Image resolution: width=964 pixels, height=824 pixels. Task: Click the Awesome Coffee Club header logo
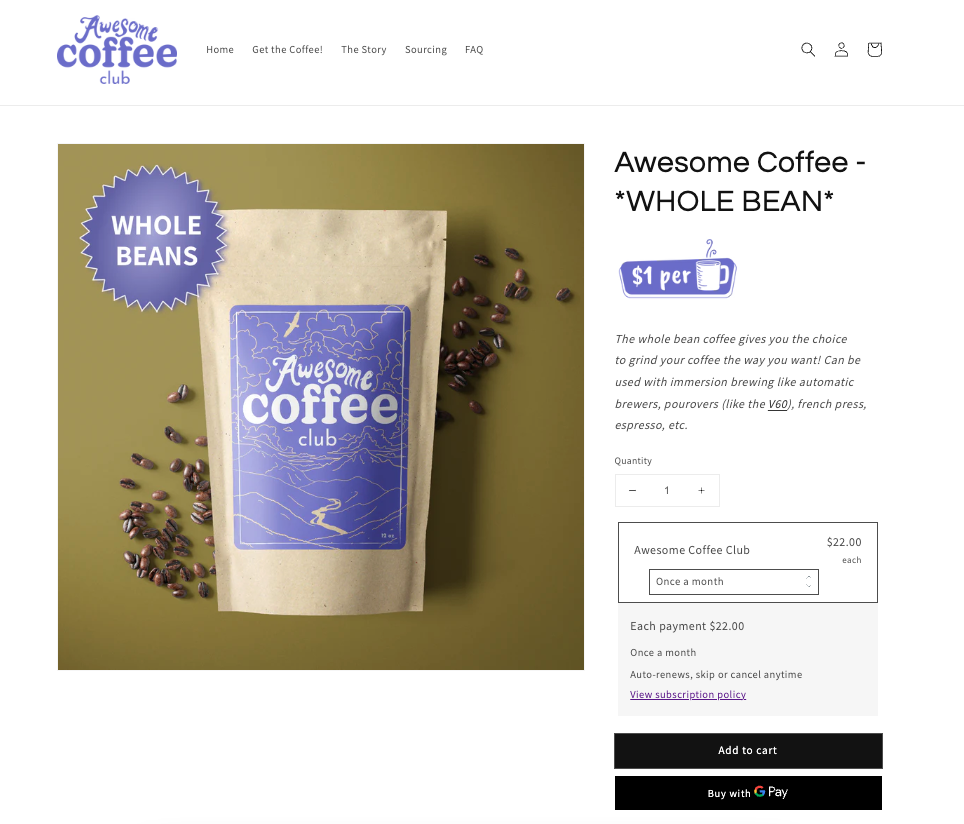tap(117, 51)
